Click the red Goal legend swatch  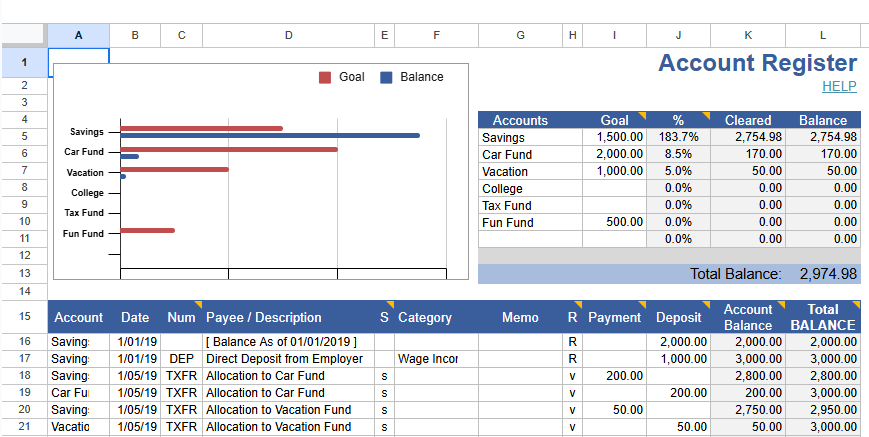coord(325,77)
